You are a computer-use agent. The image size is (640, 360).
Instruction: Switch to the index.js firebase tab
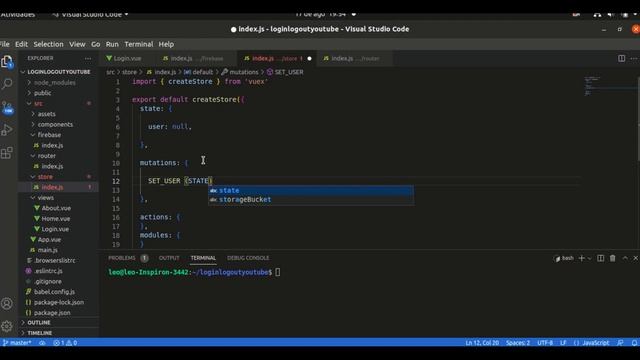(196, 58)
